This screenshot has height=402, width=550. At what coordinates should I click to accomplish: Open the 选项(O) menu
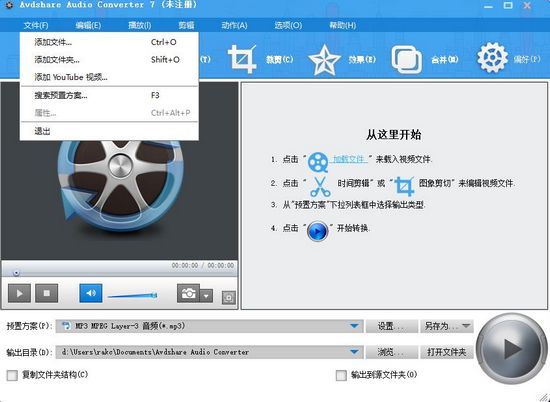point(288,25)
